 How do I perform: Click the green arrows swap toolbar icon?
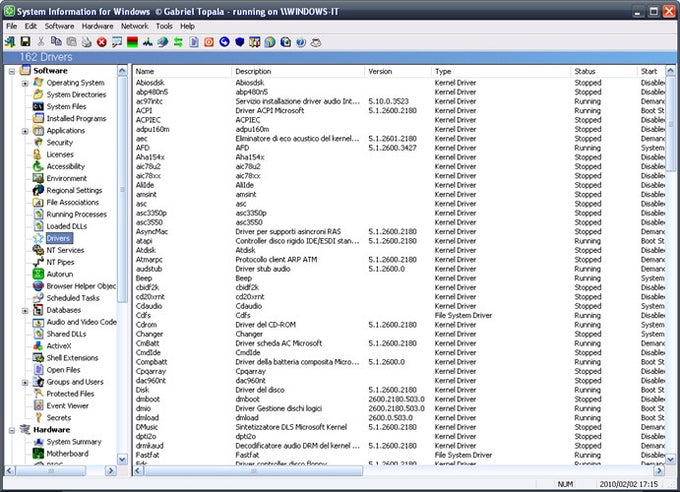[178, 42]
